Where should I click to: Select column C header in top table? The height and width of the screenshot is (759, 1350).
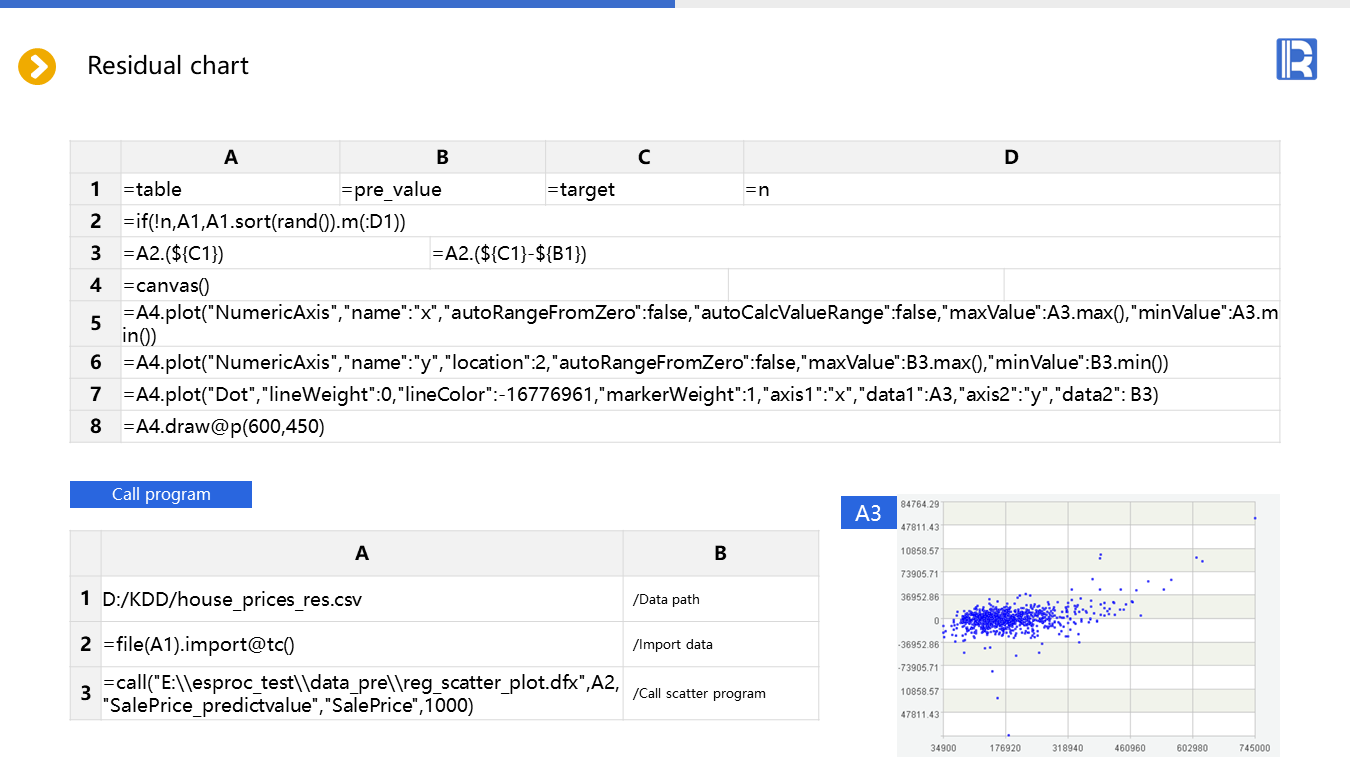644,157
